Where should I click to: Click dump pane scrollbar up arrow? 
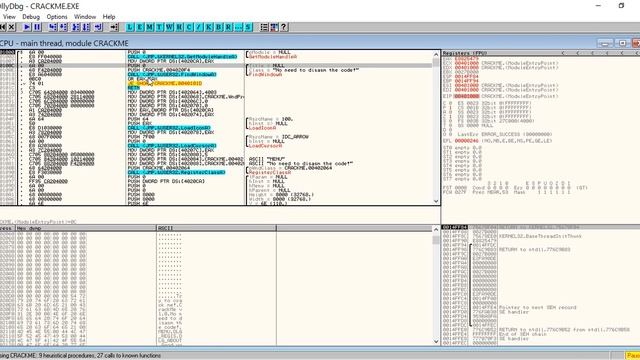coord(436,229)
